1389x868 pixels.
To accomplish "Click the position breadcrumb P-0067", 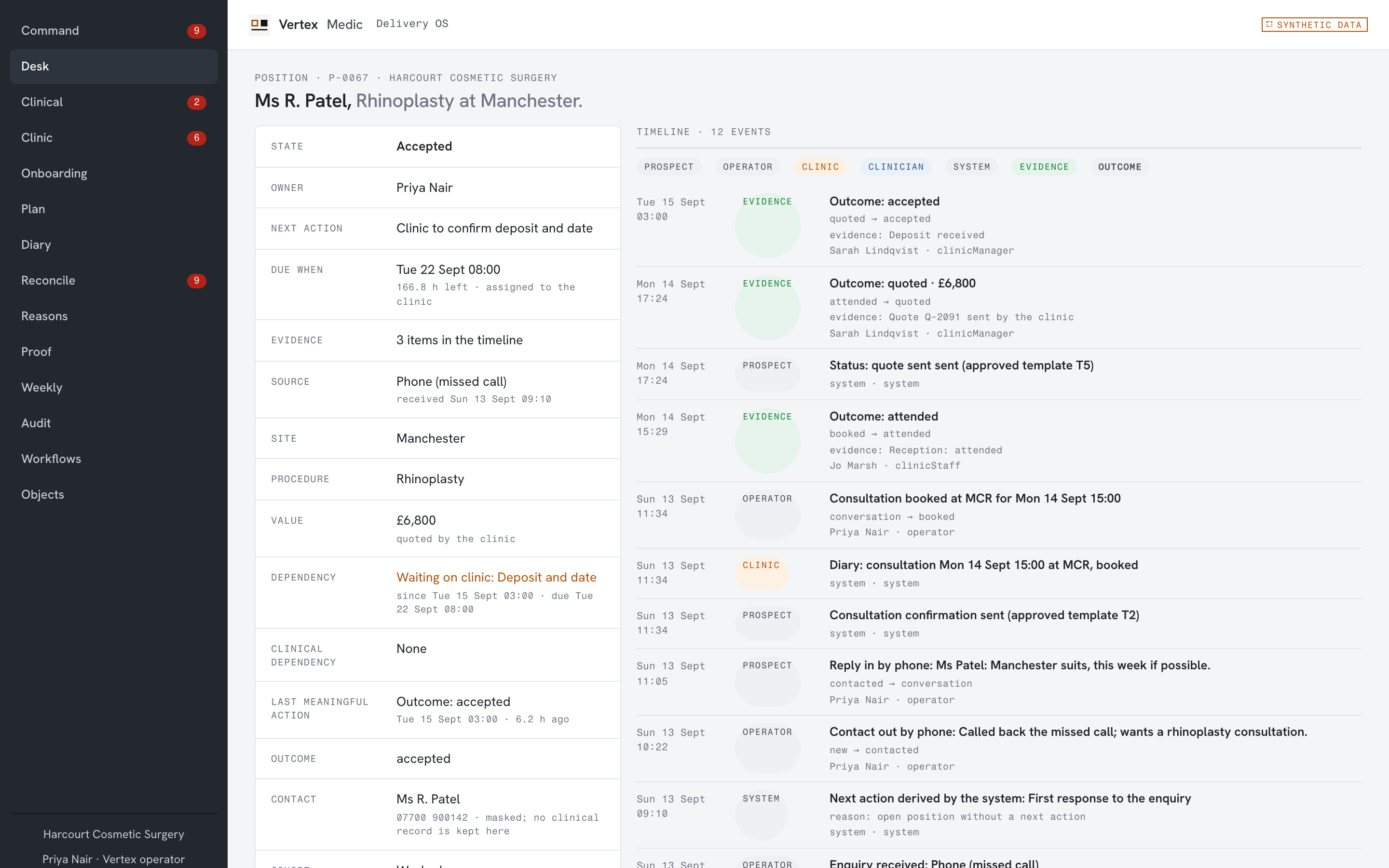I will point(348,78).
